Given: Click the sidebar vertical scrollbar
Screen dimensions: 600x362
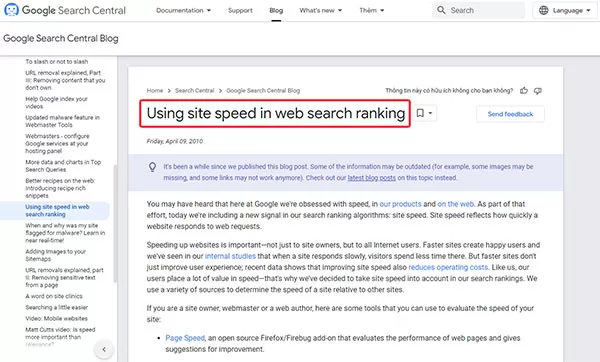Looking at the screenshot, I should tap(115, 224).
